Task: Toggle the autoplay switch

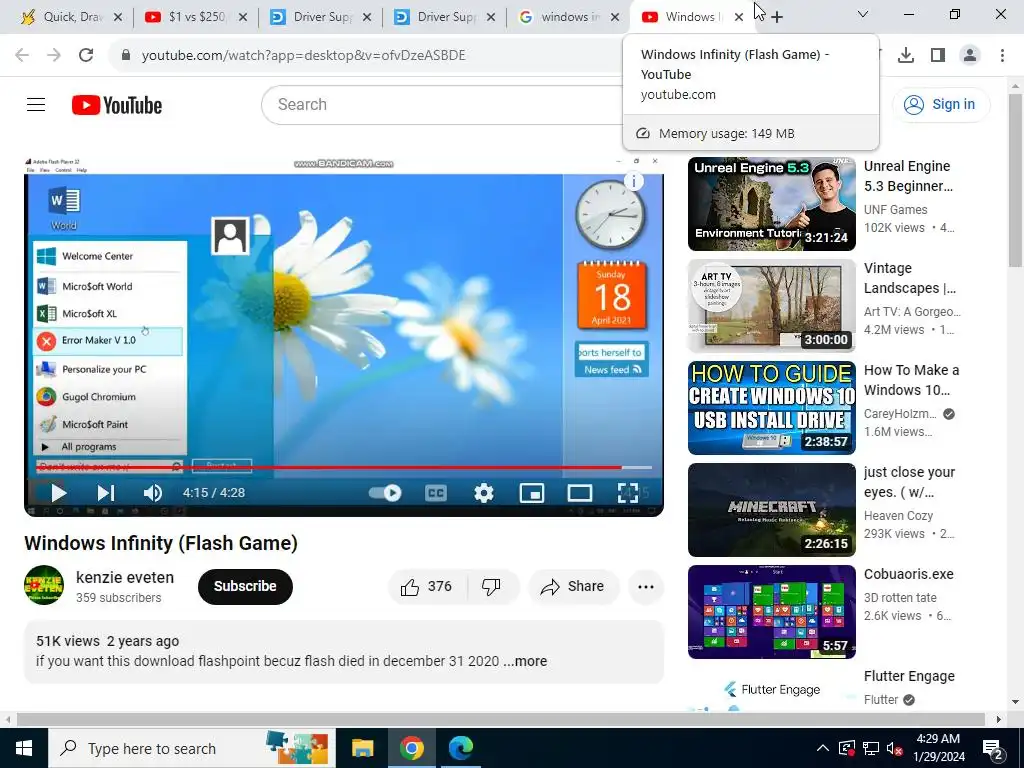Action: (x=385, y=493)
